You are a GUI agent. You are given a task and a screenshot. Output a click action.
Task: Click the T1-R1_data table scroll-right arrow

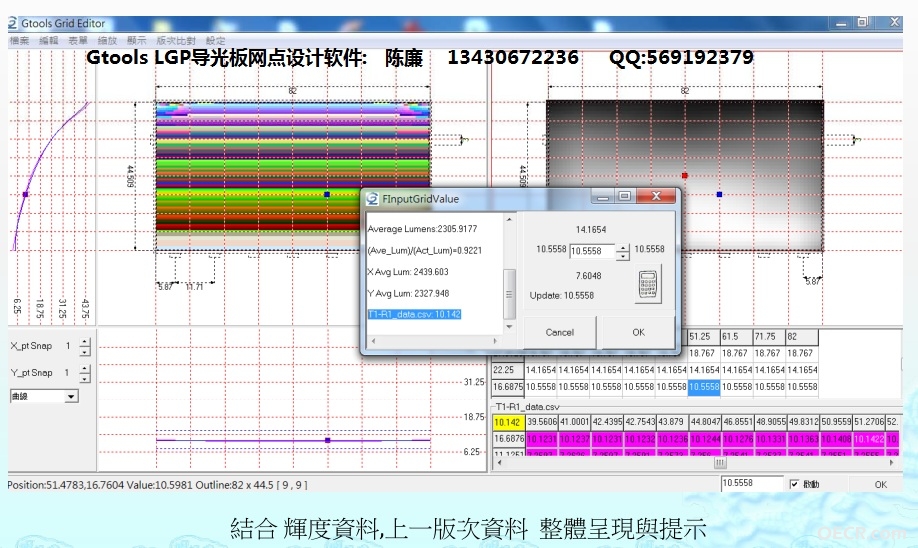(892, 463)
